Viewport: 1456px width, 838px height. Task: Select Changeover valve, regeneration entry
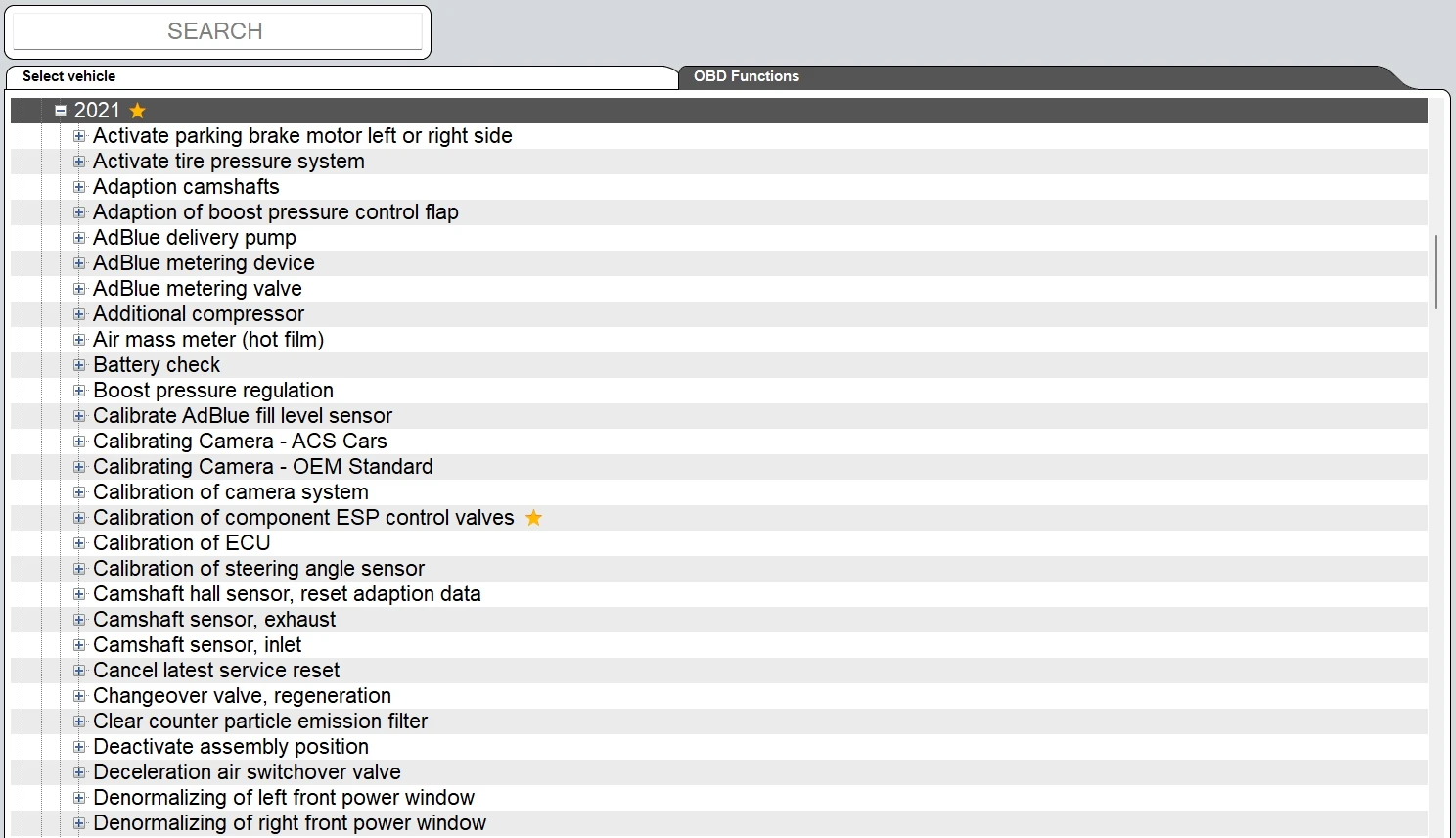click(242, 696)
